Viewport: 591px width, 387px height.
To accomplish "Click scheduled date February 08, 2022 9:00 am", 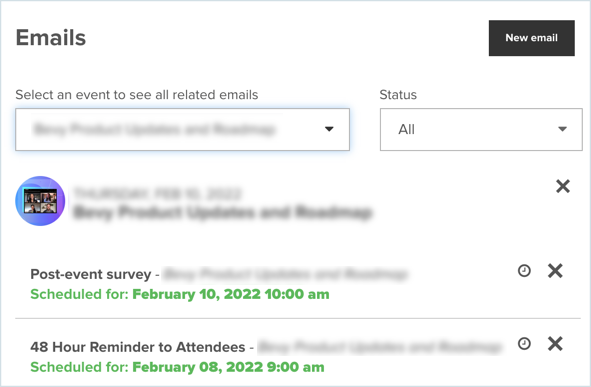I will click(x=228, y=367).
